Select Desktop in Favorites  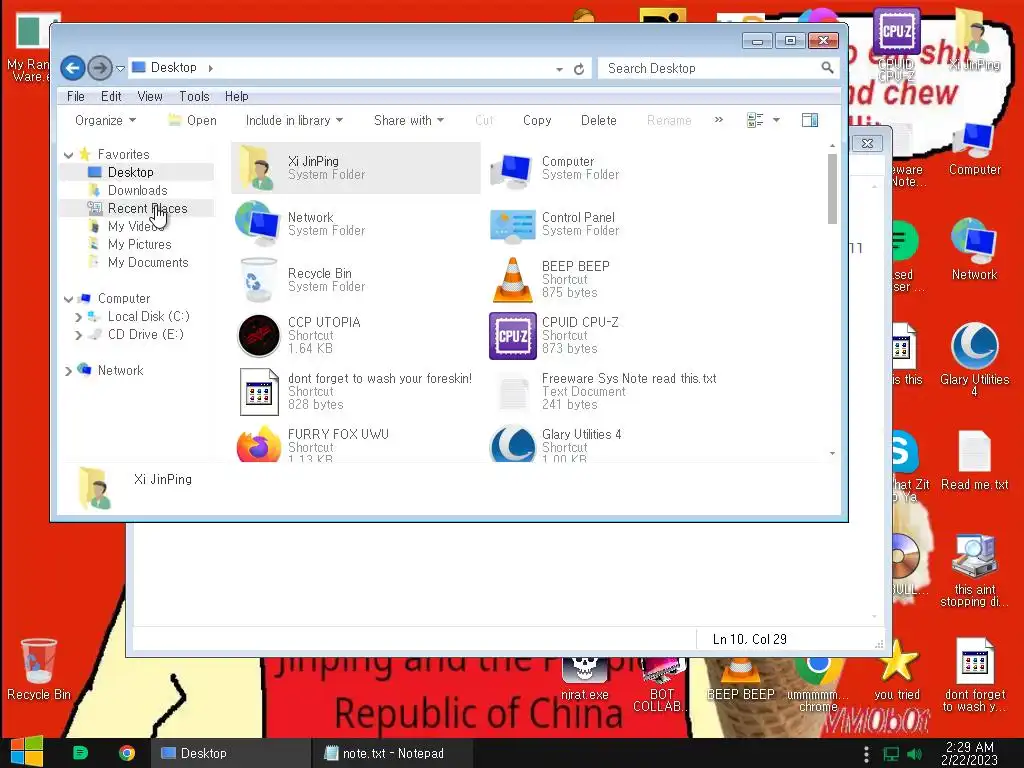tap(130, 172)
